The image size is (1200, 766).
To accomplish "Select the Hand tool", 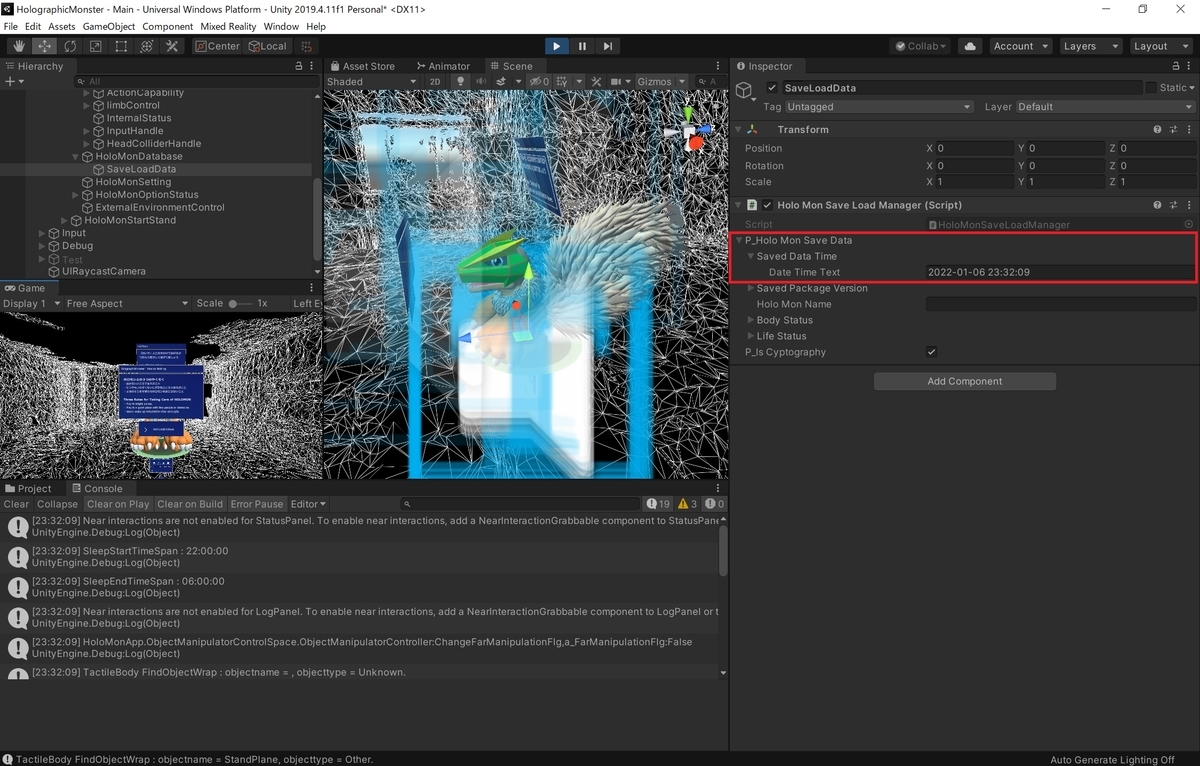I will point(19,46).
